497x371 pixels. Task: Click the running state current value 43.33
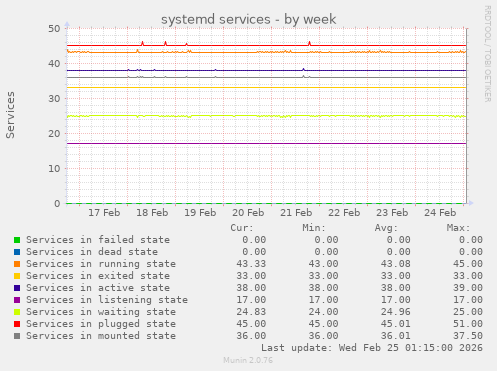[x=251, y=264]
